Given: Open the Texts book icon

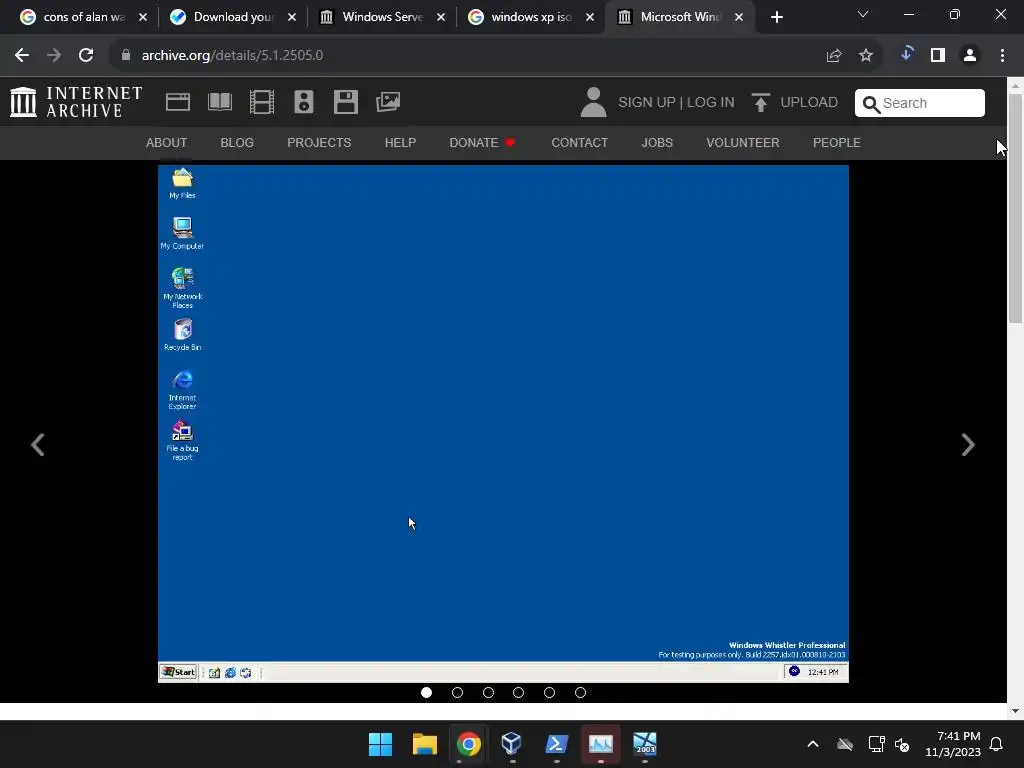Looking at the screenshot, I should (x=219, y=102).
